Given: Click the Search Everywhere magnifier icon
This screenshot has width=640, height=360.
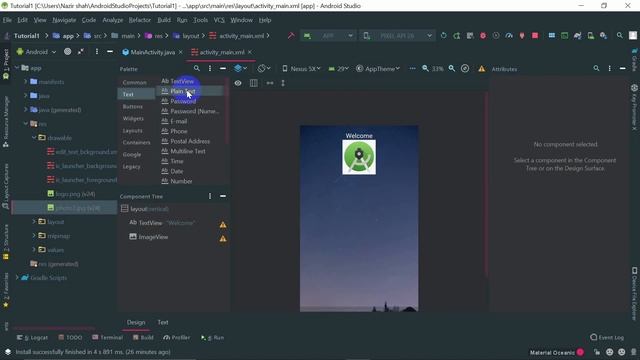Looking at the screenshot, I should pyautogui.click(x=620, y=36).
